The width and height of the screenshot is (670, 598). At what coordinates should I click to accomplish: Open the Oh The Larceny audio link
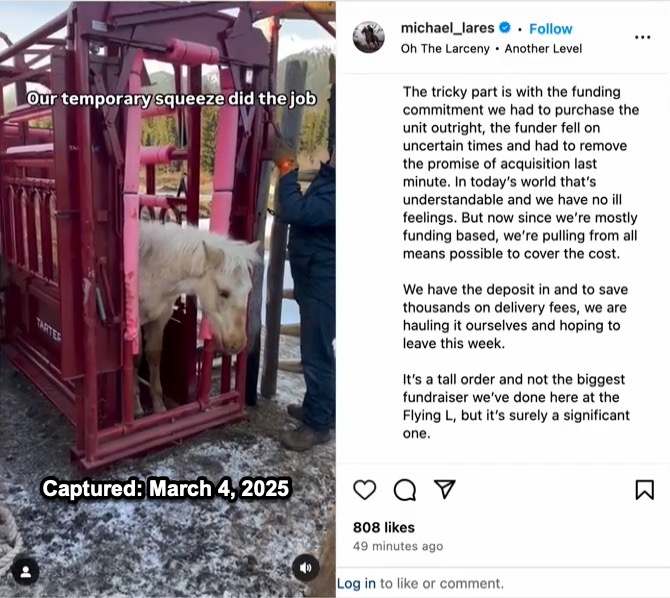pyautogui.click(x=445, y=49)
